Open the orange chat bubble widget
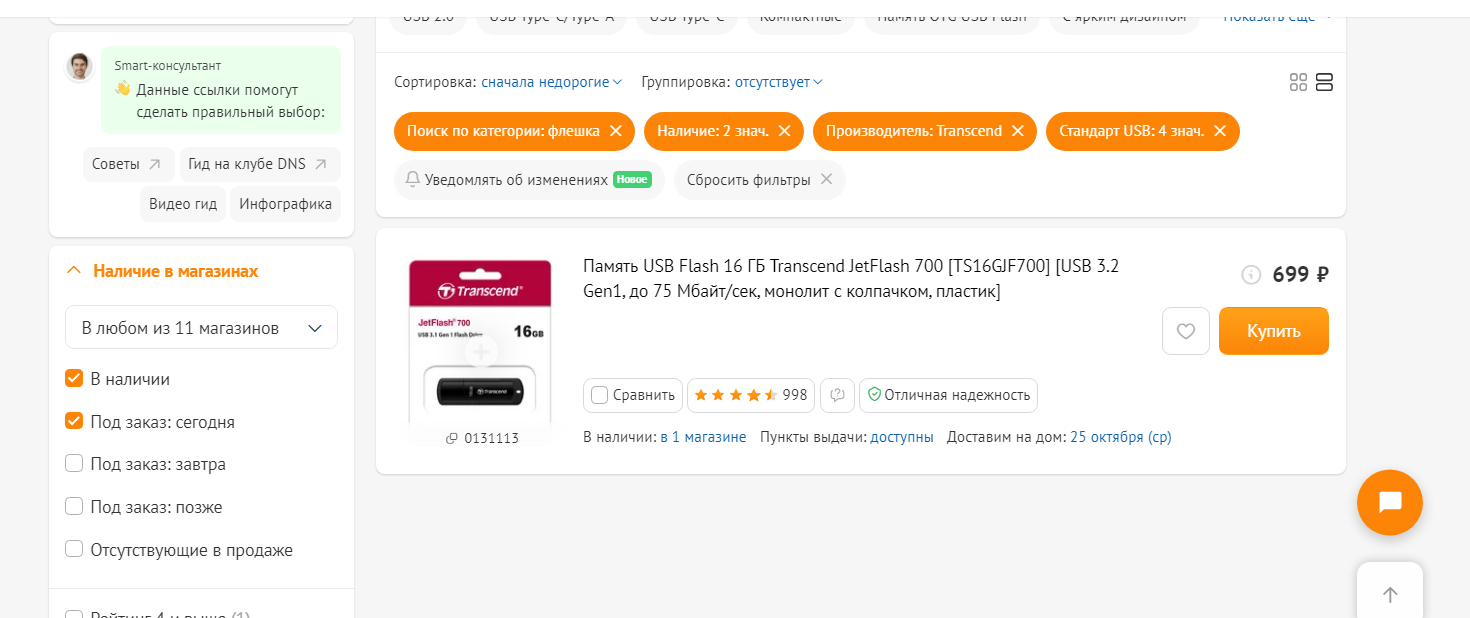The image size is (1470, 618). click(x=1390, y=502)
